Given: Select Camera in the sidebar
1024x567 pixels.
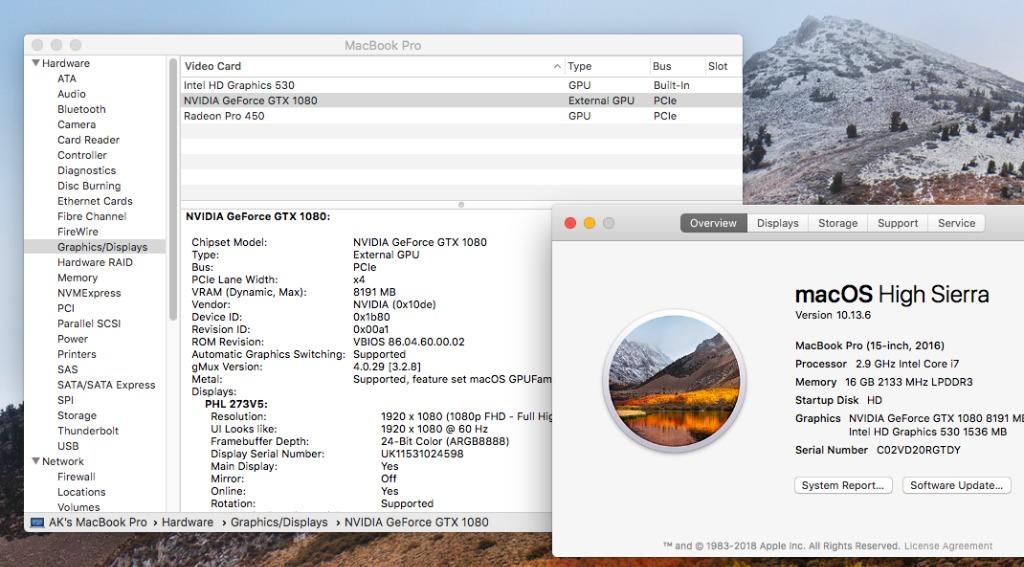Looking at the screenshot, I should coord(76,124).
